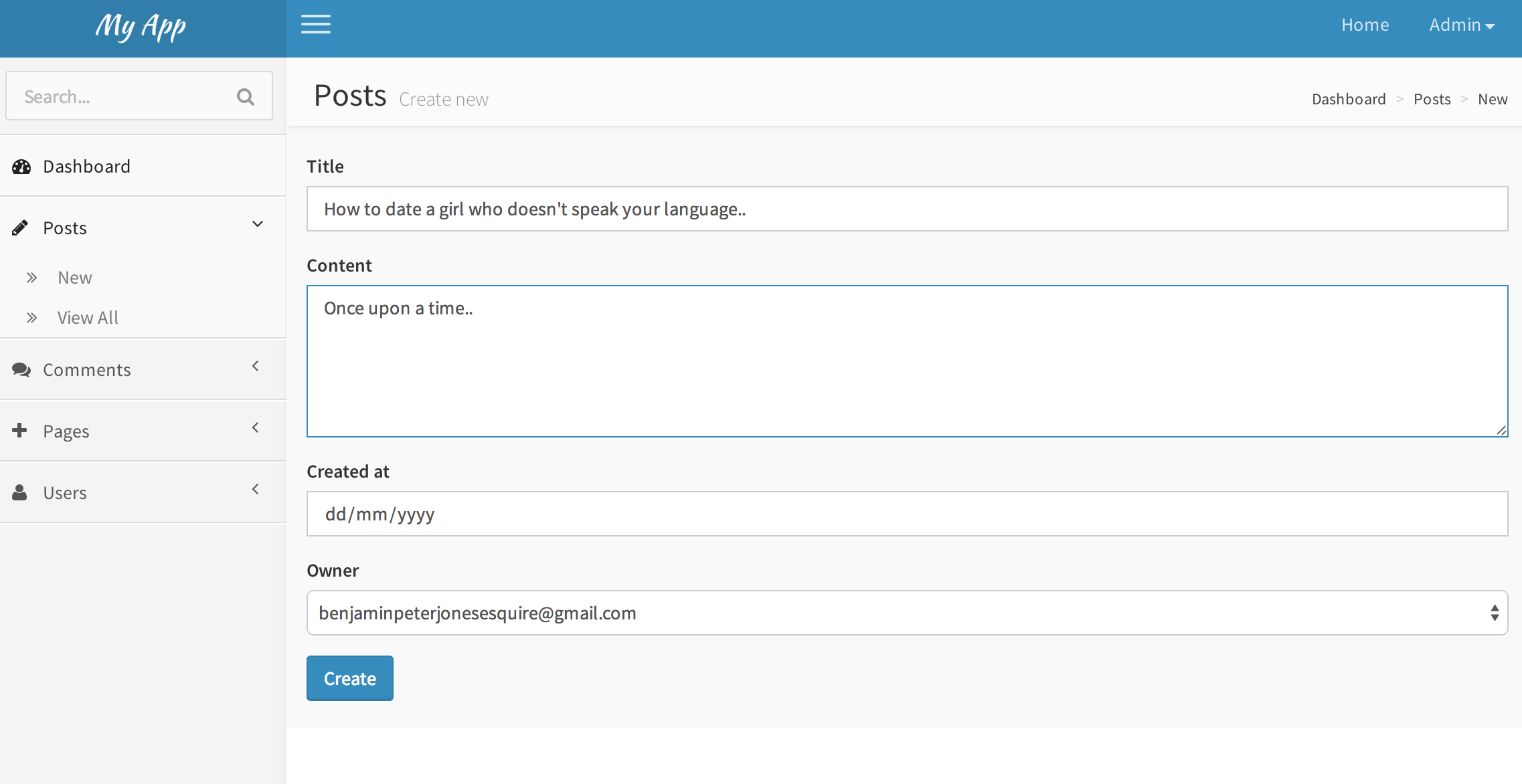The image size is (1522, 784).
Task: Collapse the Posts sidebar section chevron
Action: (257, 225)
